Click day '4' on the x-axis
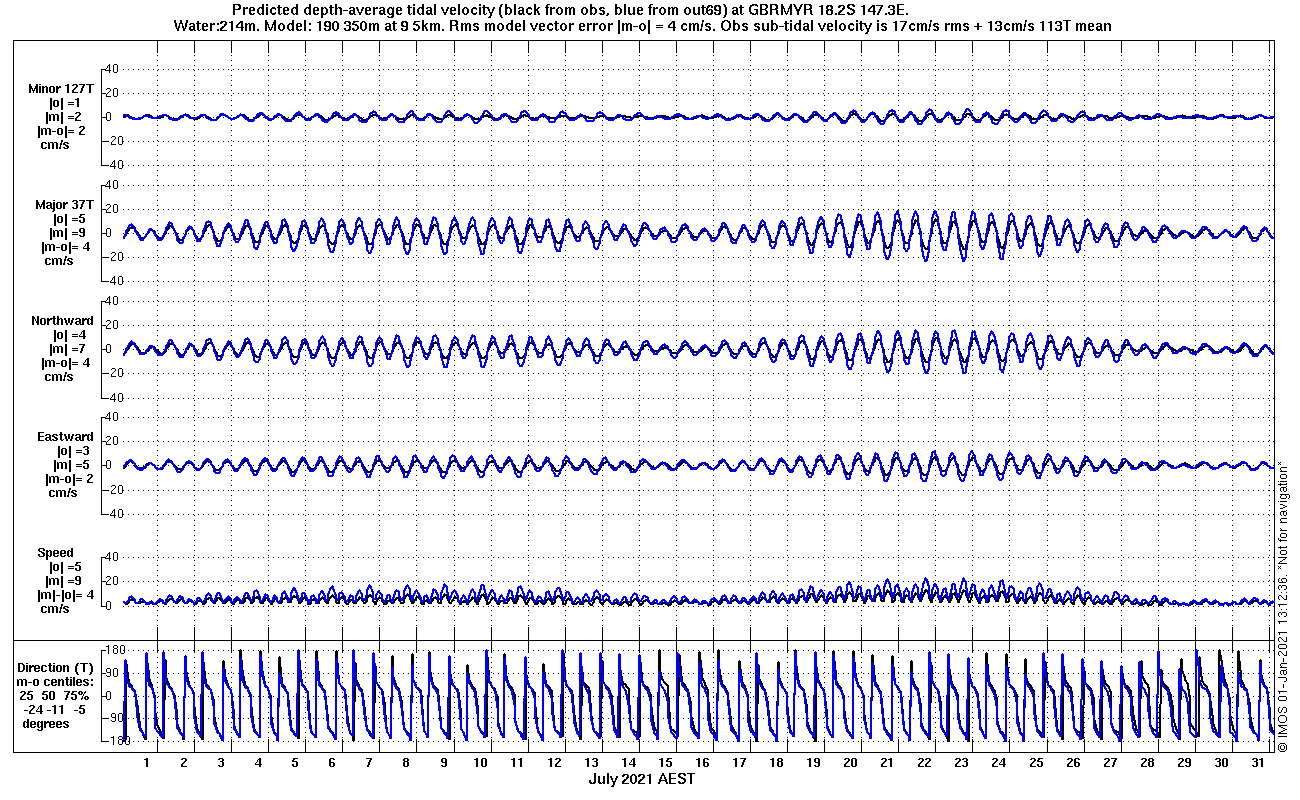This screenshot has height=800, width=1300. point(258,763)
